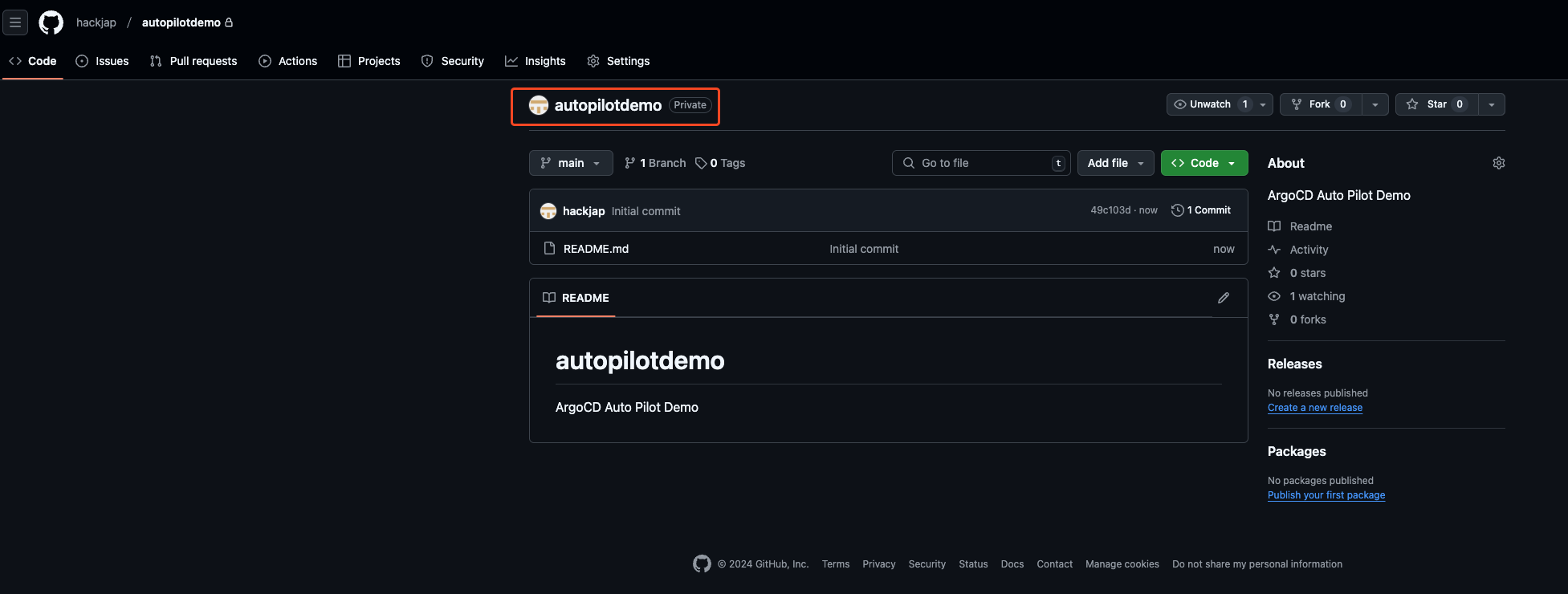Image resolution: width=1568 pixels, height=594 pixels.
Task: Open the Add file dropdown
Action: pyautogui.click(x=1116, y=163)
